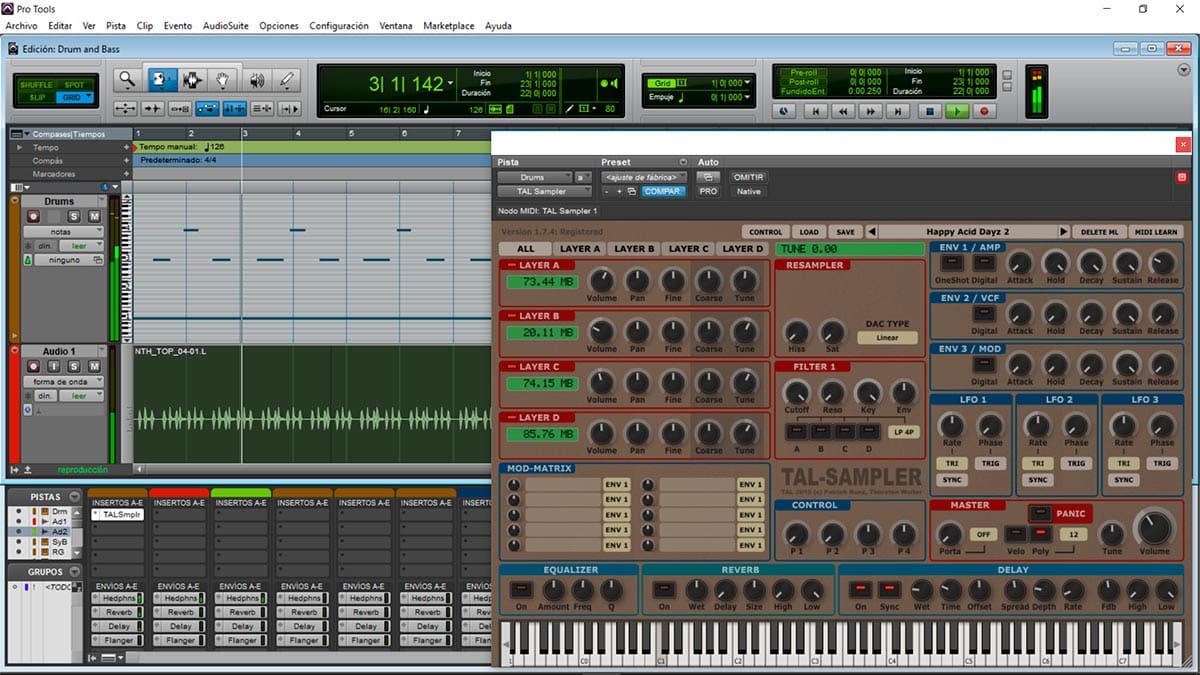Click the Fast Forward transport button
This screenshot has width=1200, height=675.
871,112
